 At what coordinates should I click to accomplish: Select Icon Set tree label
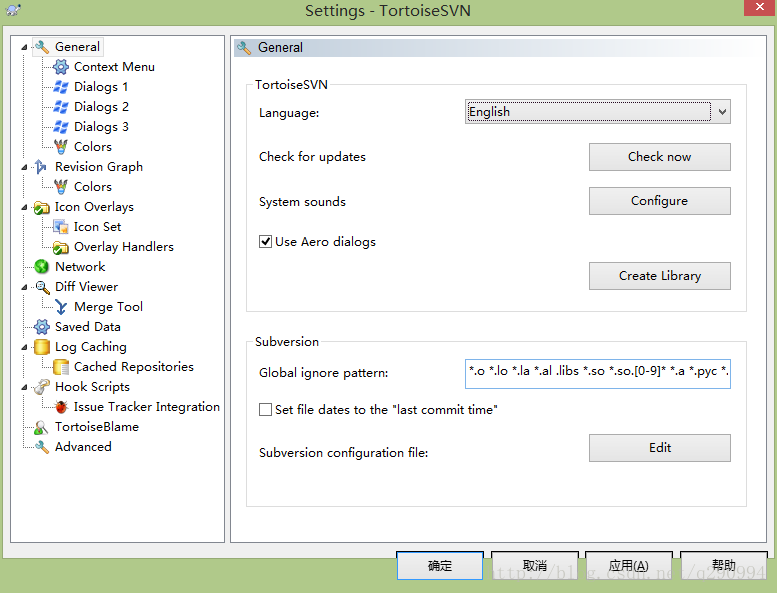point(97,227)
